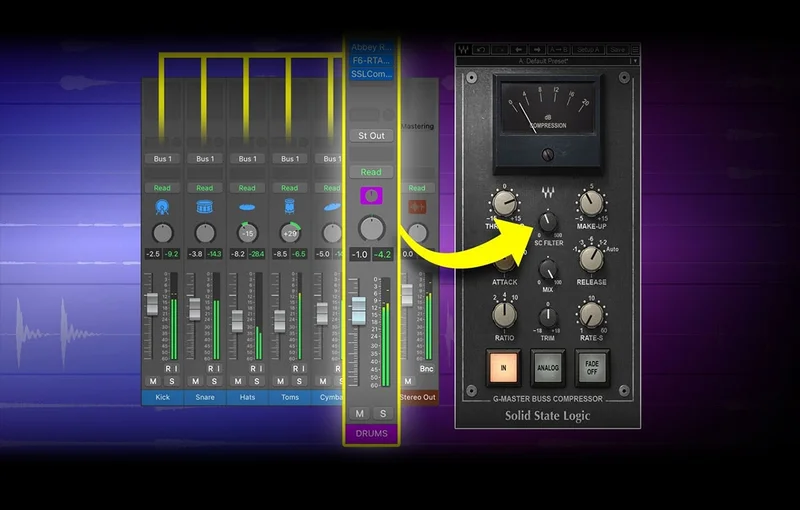Image resolution: width=800 pixels, height=510 pixels.
Task: Click the Hats track cymbal icon
Action: (247, 207)
